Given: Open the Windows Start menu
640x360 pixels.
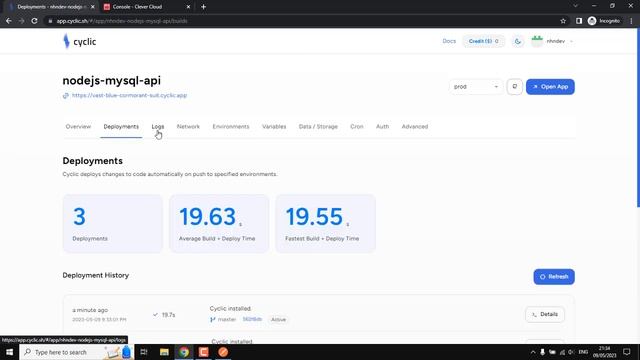Looking at the screenshot, I should pos(9,352).
